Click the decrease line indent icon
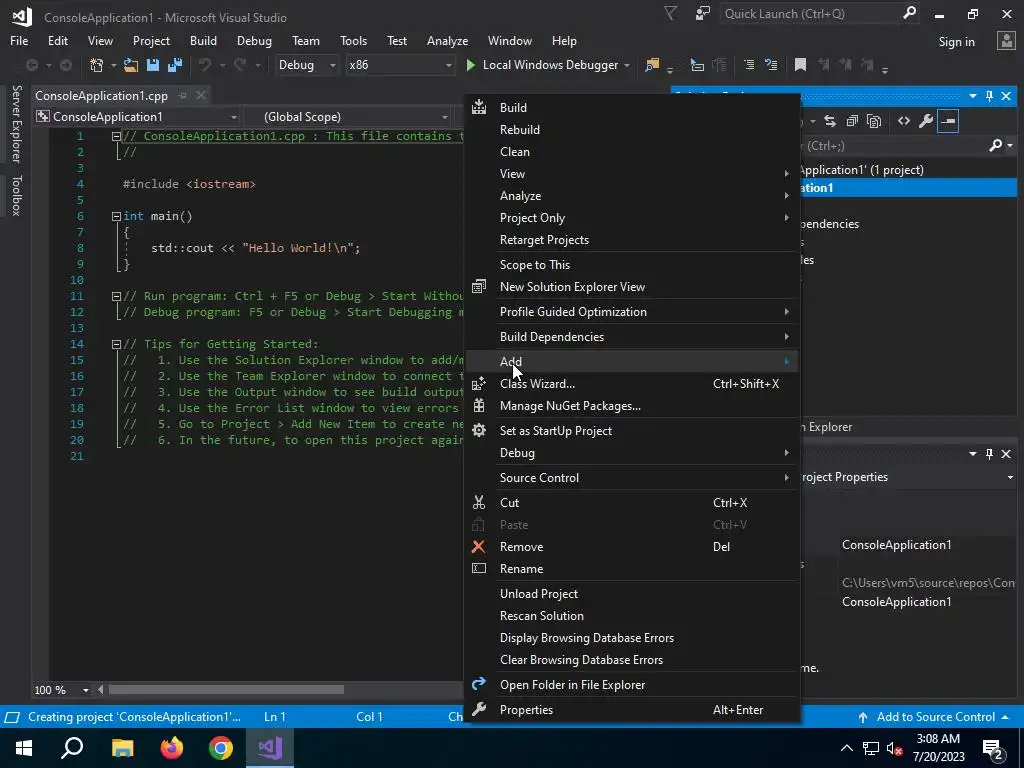The height and width of the screenshot is (768, 1024). (749, 65)
